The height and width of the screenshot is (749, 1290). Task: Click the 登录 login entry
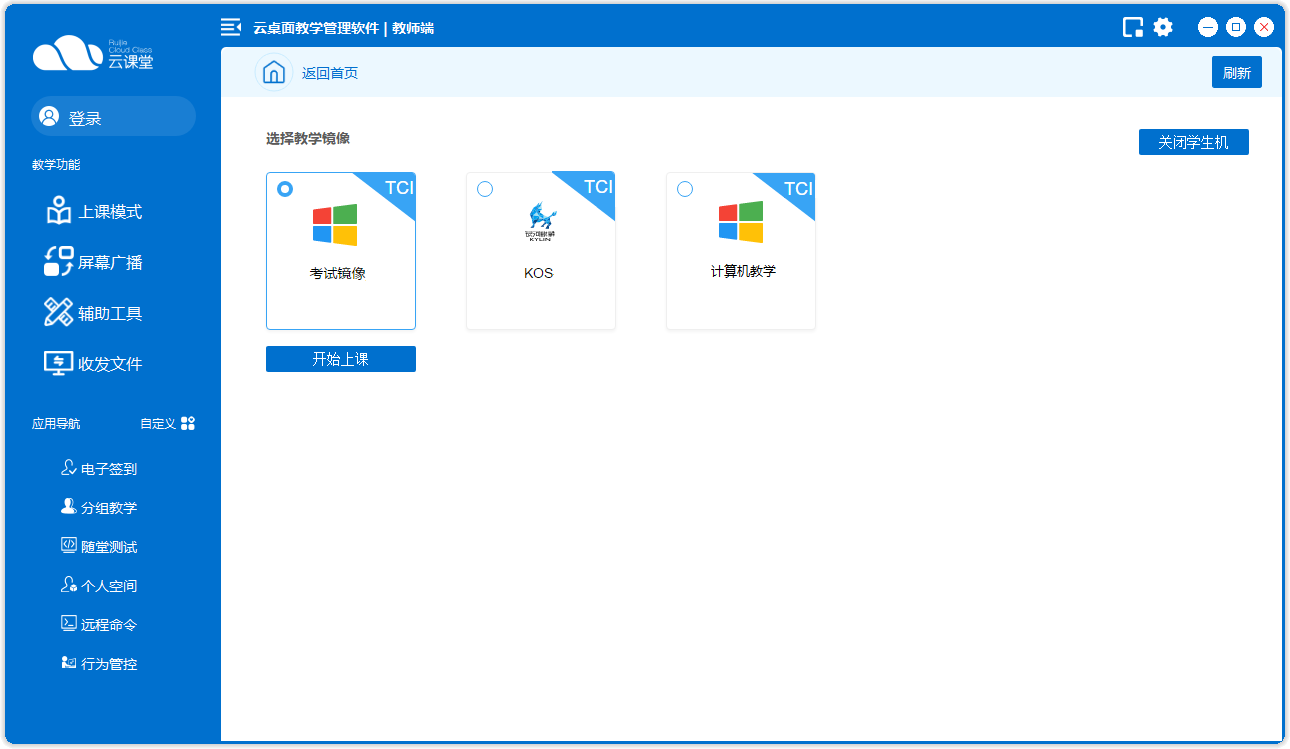113,117
